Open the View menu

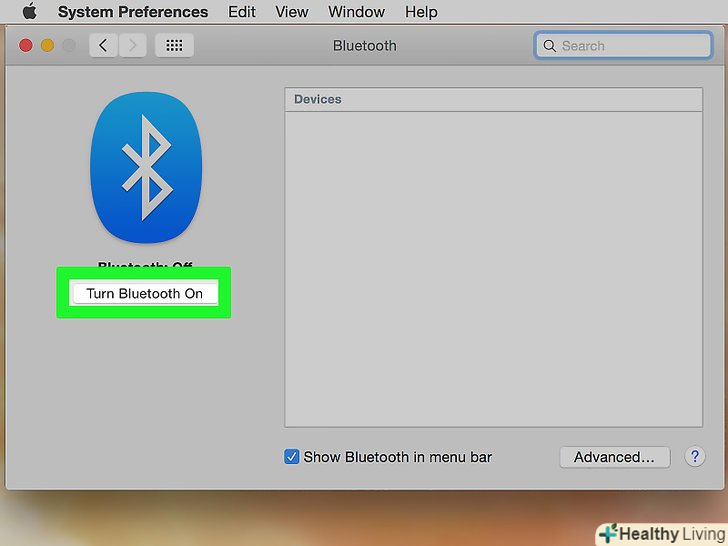[x=292, y=12]
